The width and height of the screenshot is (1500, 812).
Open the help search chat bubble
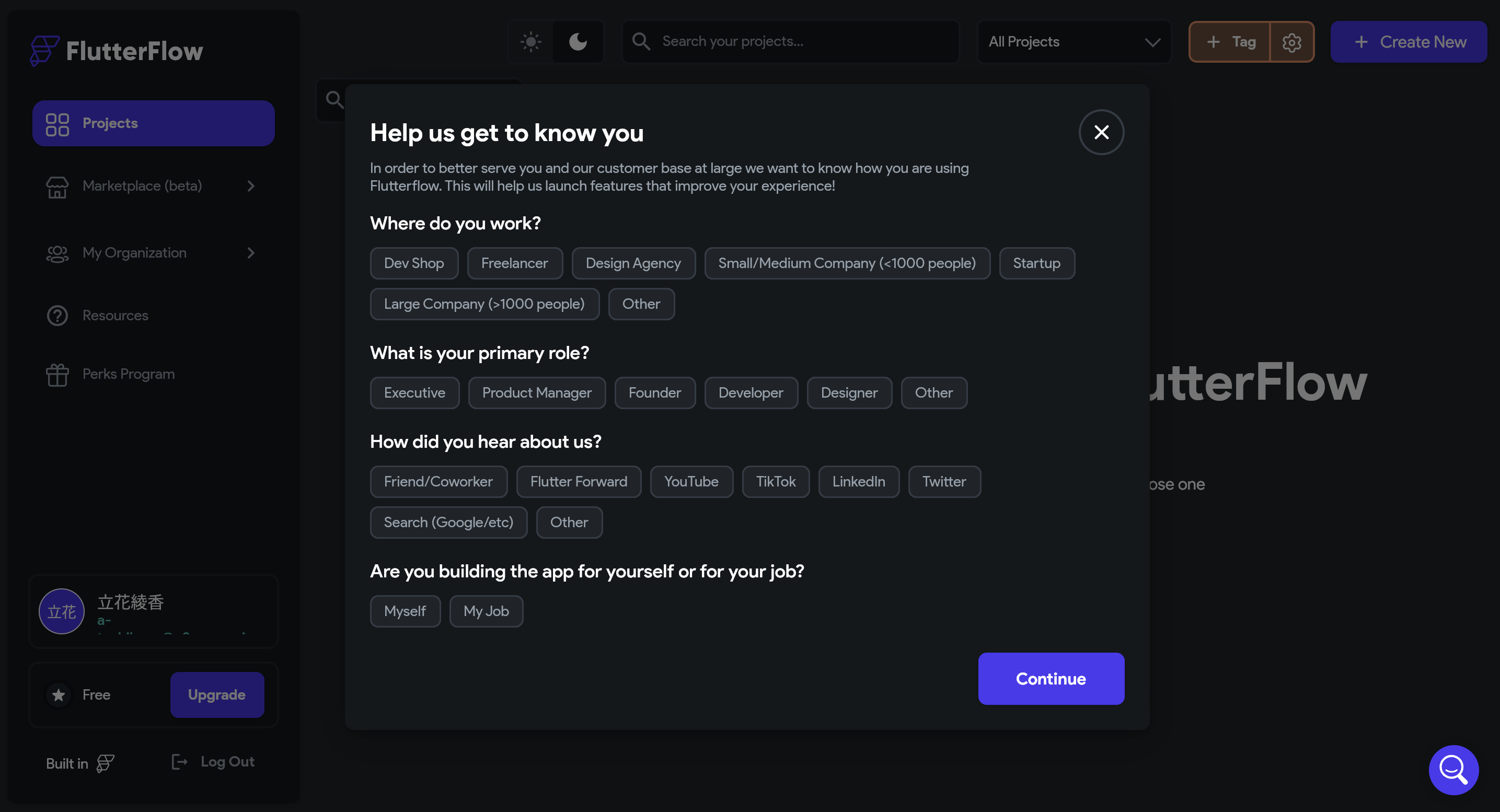pos(1453,770)
